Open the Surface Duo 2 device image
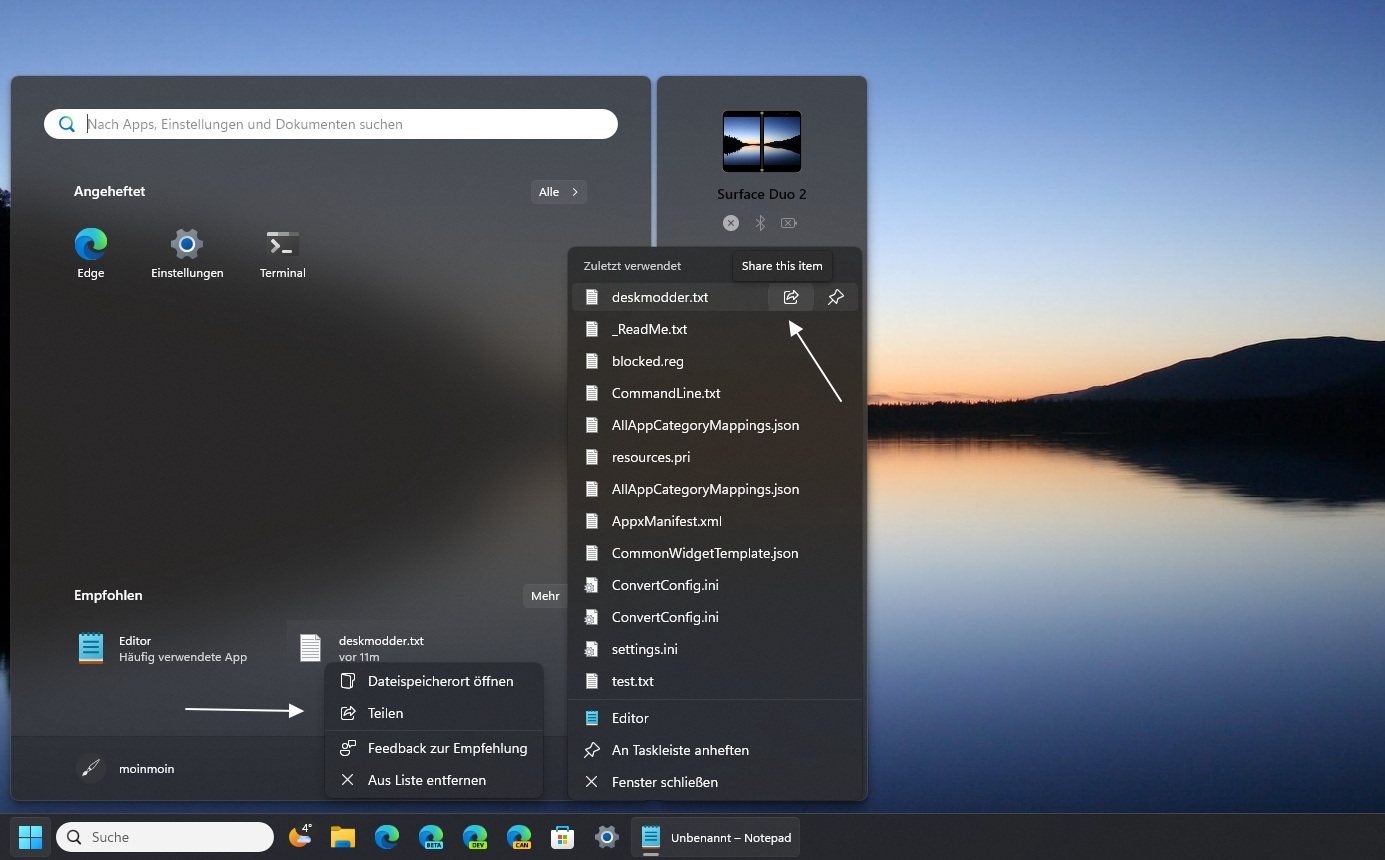 762,141
